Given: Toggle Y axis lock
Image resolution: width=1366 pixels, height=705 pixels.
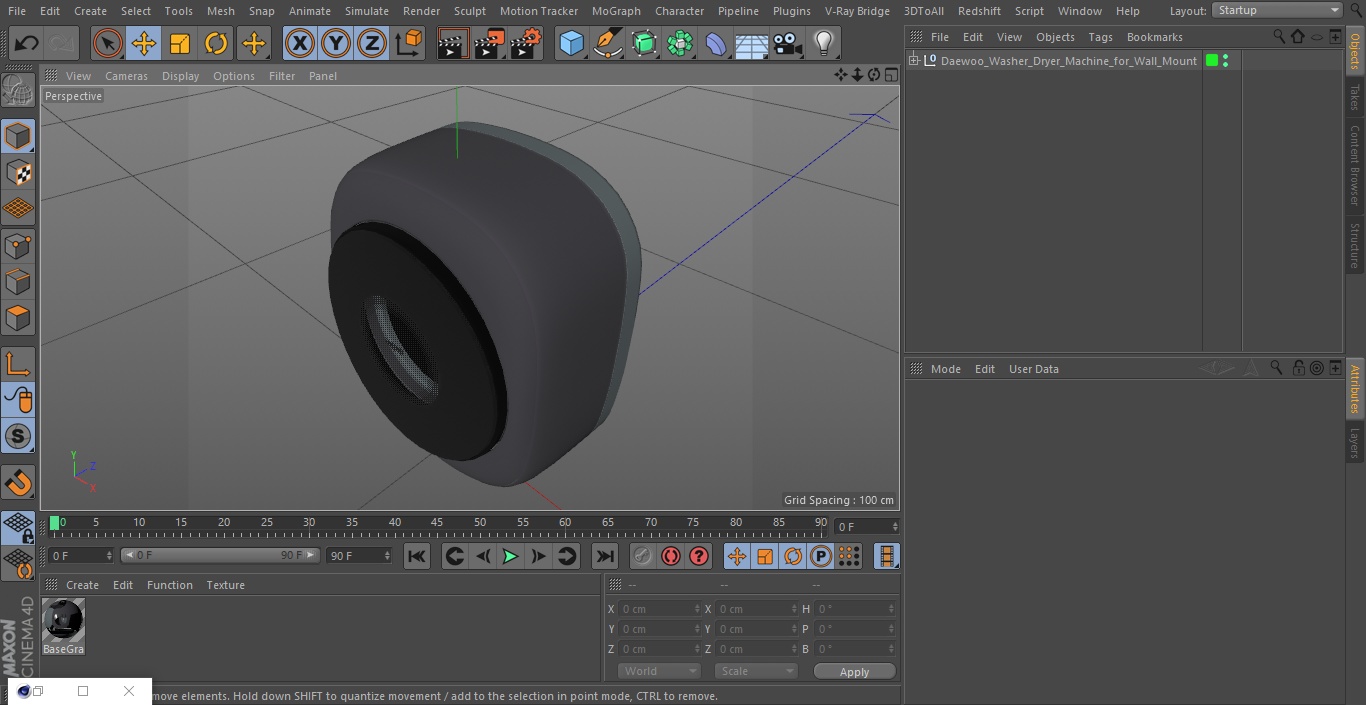Looking at the screenshot, I should (x=336, y=43).
